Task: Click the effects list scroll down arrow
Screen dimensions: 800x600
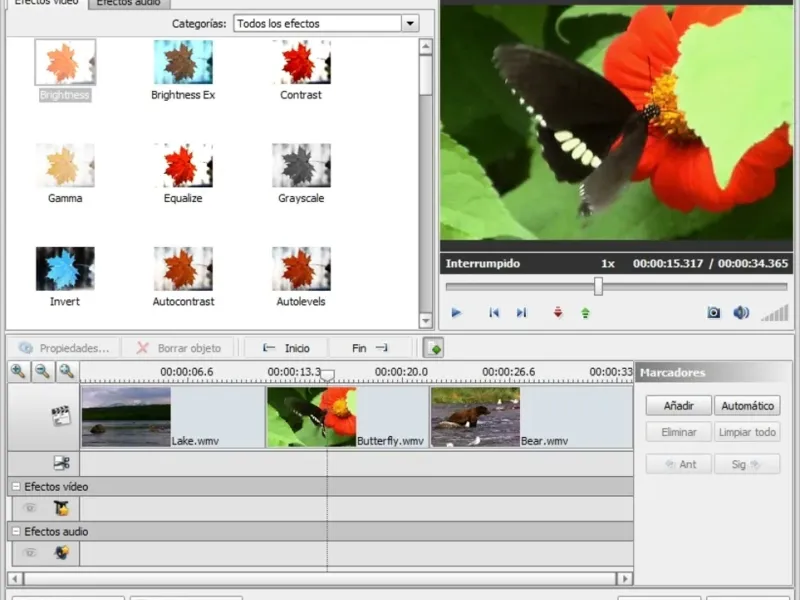Action: pos(426,321)
